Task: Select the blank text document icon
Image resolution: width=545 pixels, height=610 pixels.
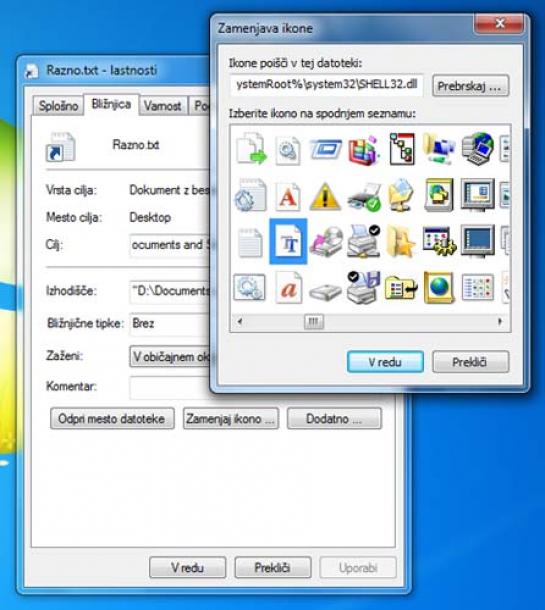Action: point(249,242)
